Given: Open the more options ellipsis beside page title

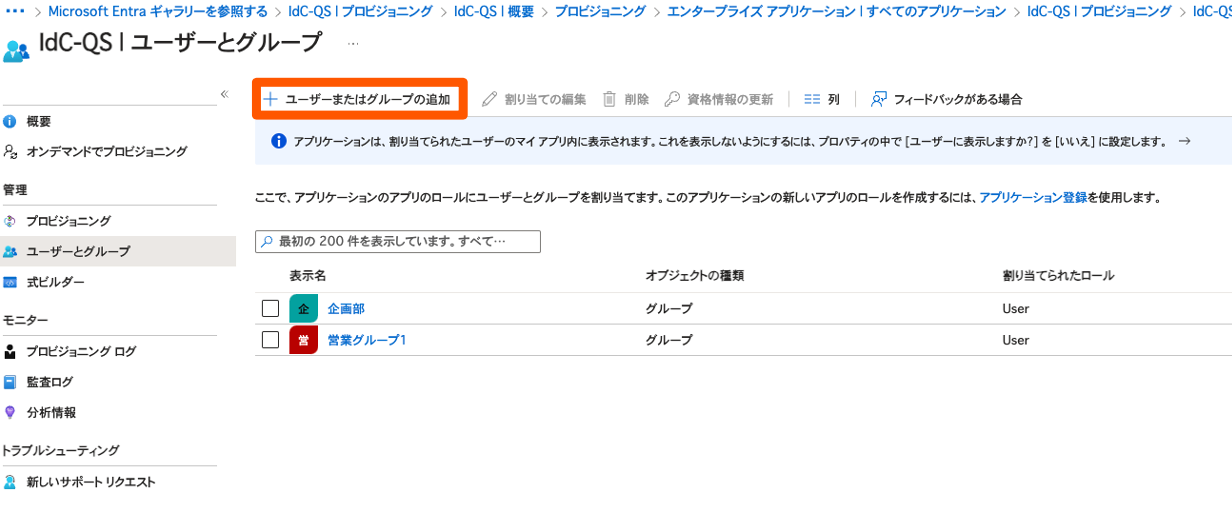Looking at the screenshot, I should [x=354, y=44].
